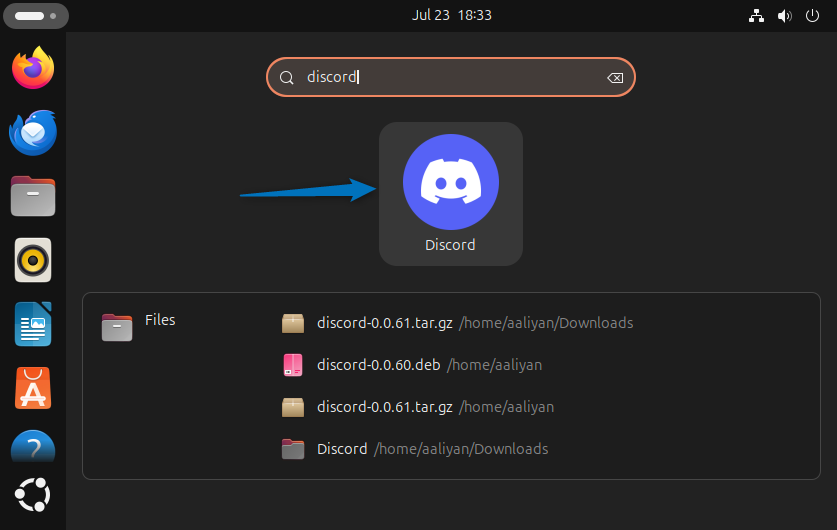837x530 pixels.
Task: Clear the search text with backspace icon
Action: [x=615, y=78]
